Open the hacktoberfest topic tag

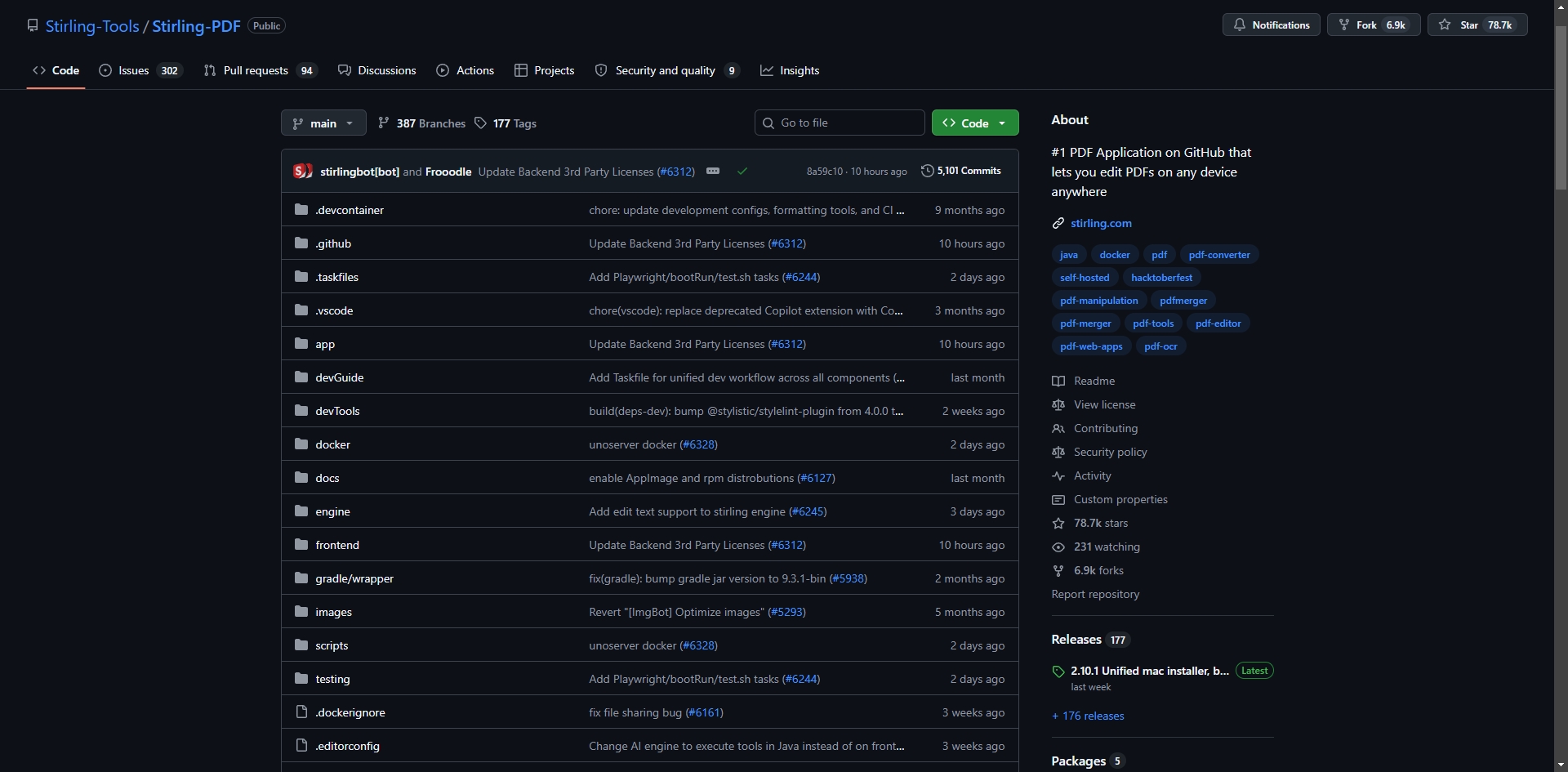1161,278
